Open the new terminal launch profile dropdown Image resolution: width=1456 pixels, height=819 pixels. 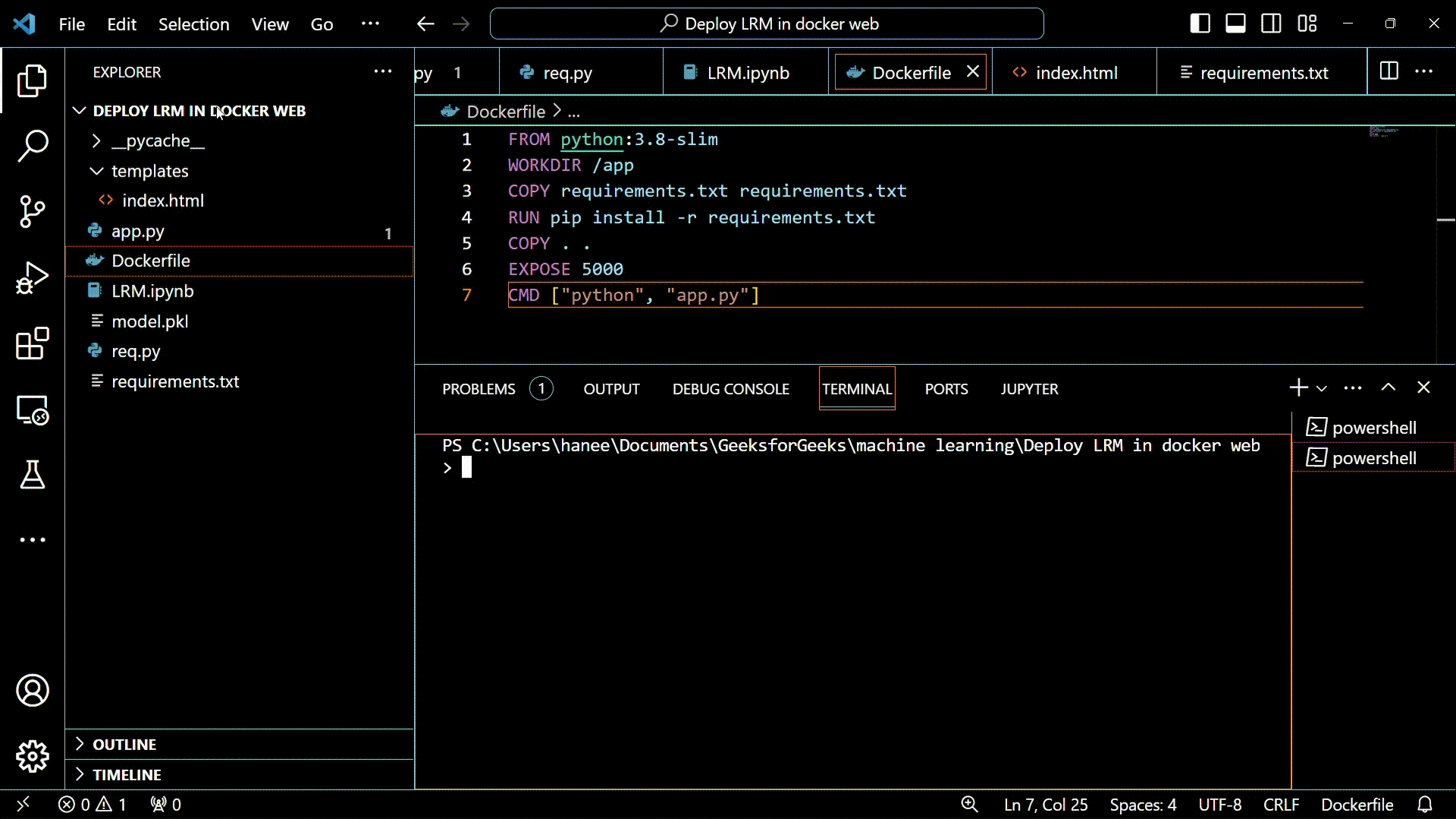(1322, 388)
